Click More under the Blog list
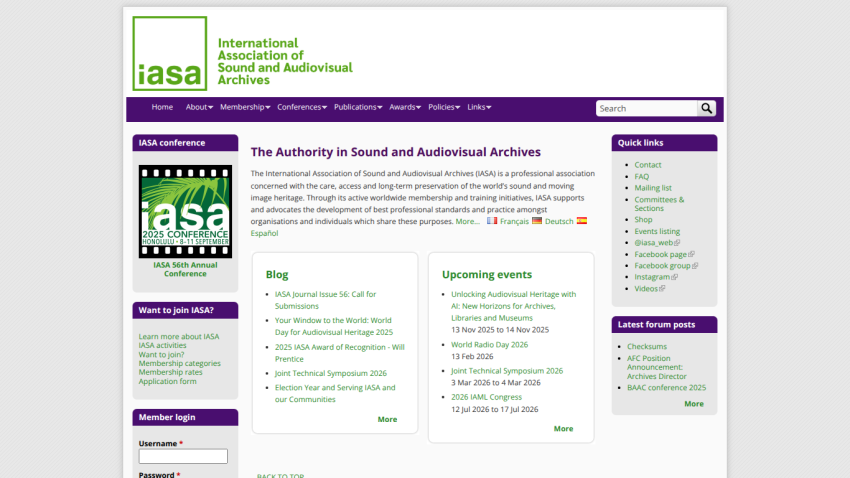This screenshot has width=850, height=478. (x=387, y=419)
